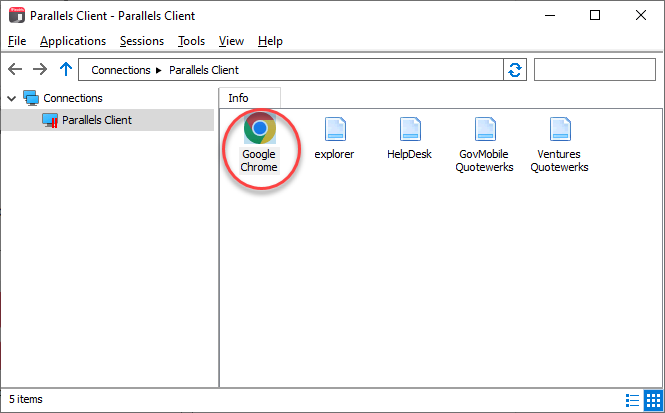Switch to icon grid view
665x413 pixels.
(x=653, y=400)
